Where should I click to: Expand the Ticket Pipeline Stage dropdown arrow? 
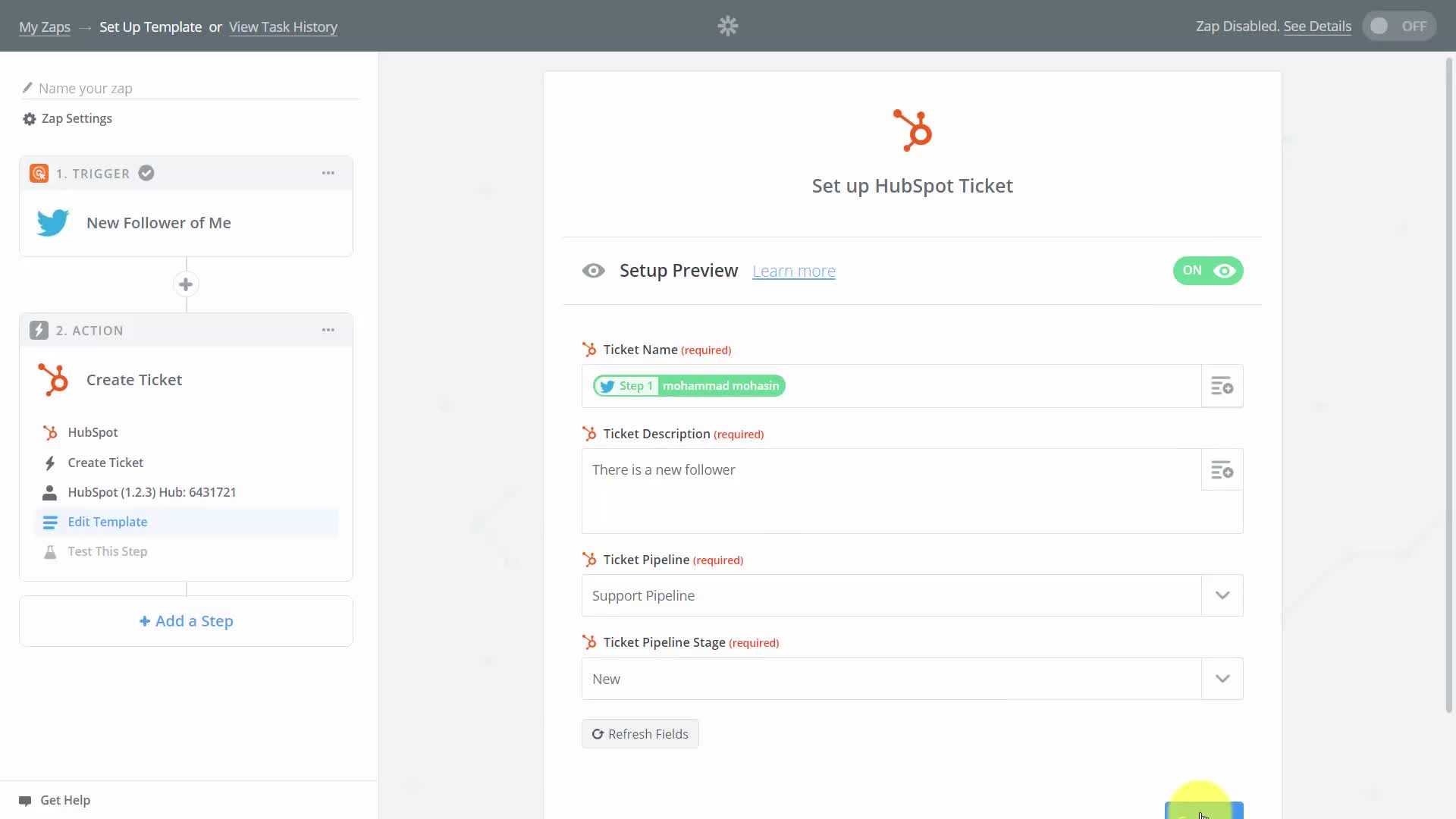[x=1222, y=679]
